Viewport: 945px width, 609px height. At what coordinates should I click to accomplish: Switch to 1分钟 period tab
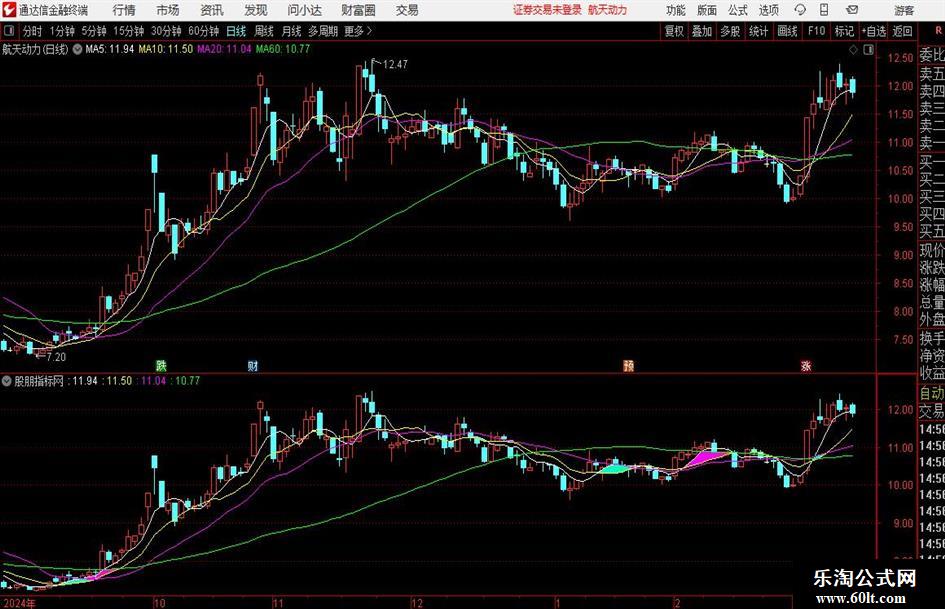(62, 31)
